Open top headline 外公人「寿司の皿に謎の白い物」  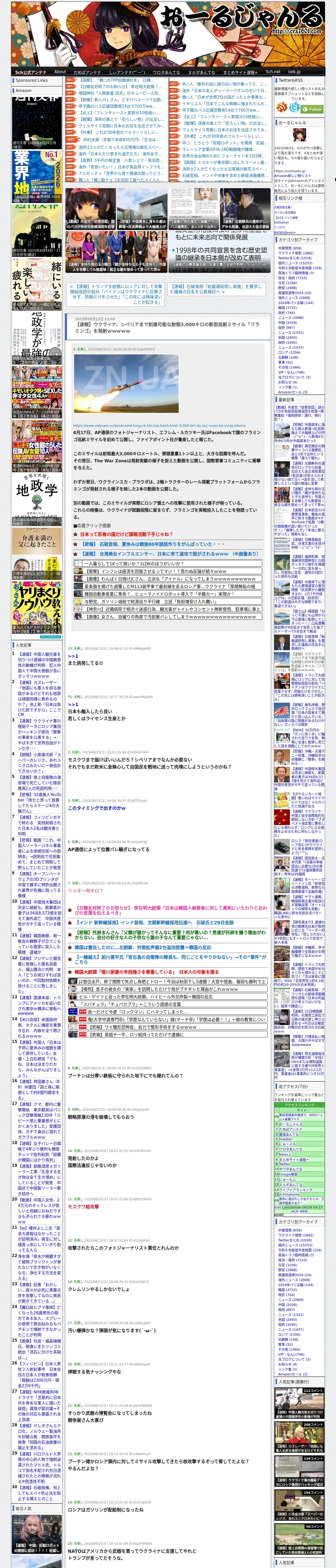225,84
